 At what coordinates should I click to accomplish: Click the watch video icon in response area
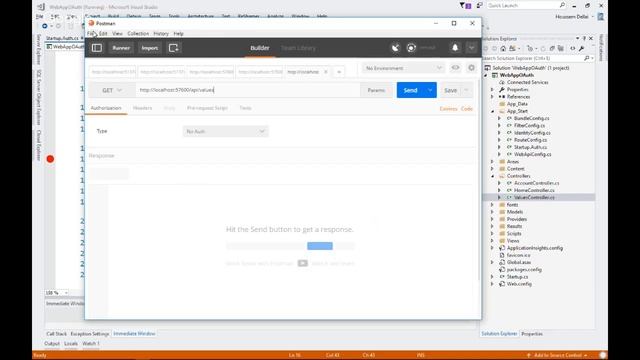(302, 263)
